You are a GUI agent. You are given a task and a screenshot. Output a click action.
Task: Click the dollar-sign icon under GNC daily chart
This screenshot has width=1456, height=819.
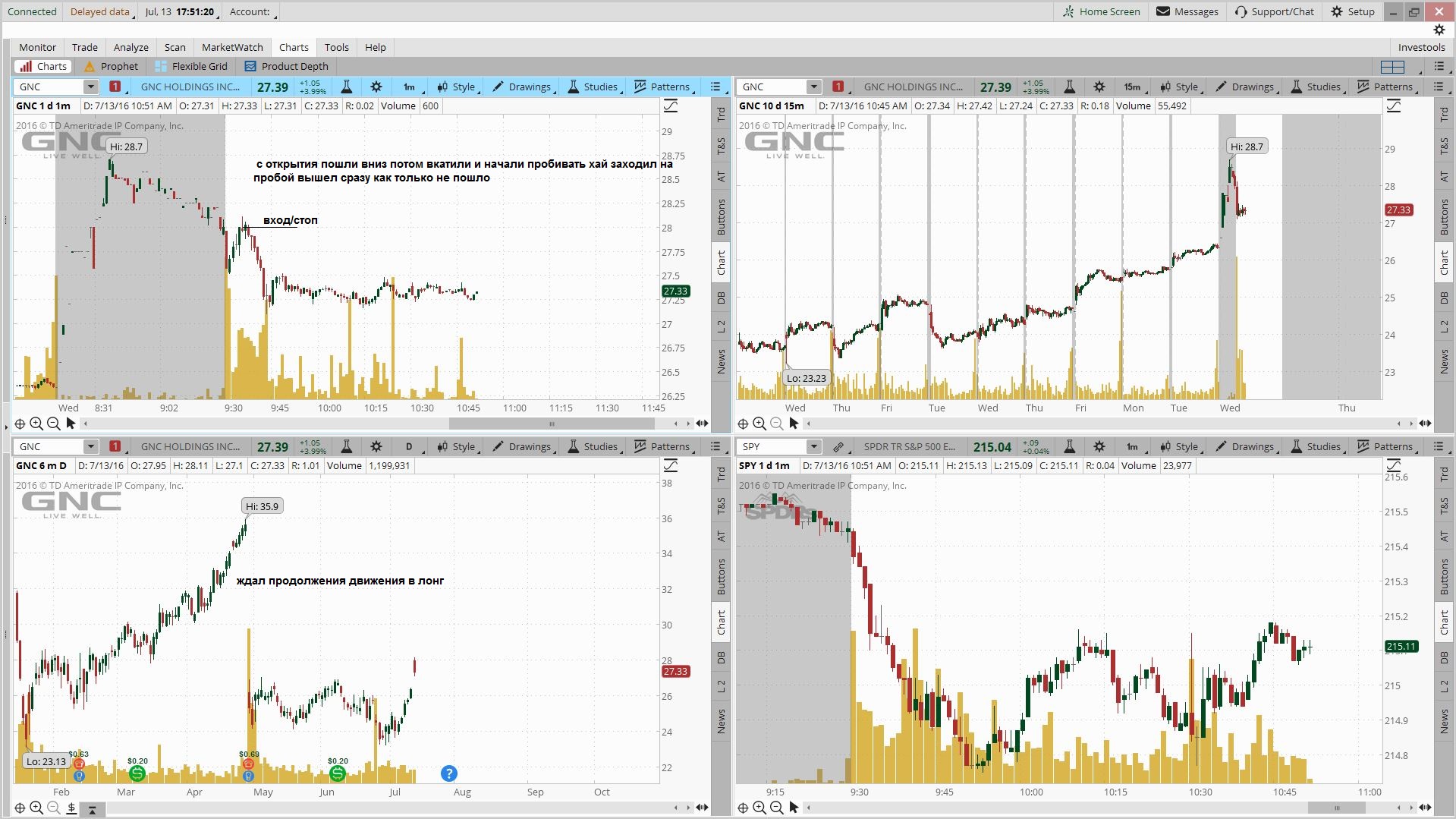click(x=71, y=808)
